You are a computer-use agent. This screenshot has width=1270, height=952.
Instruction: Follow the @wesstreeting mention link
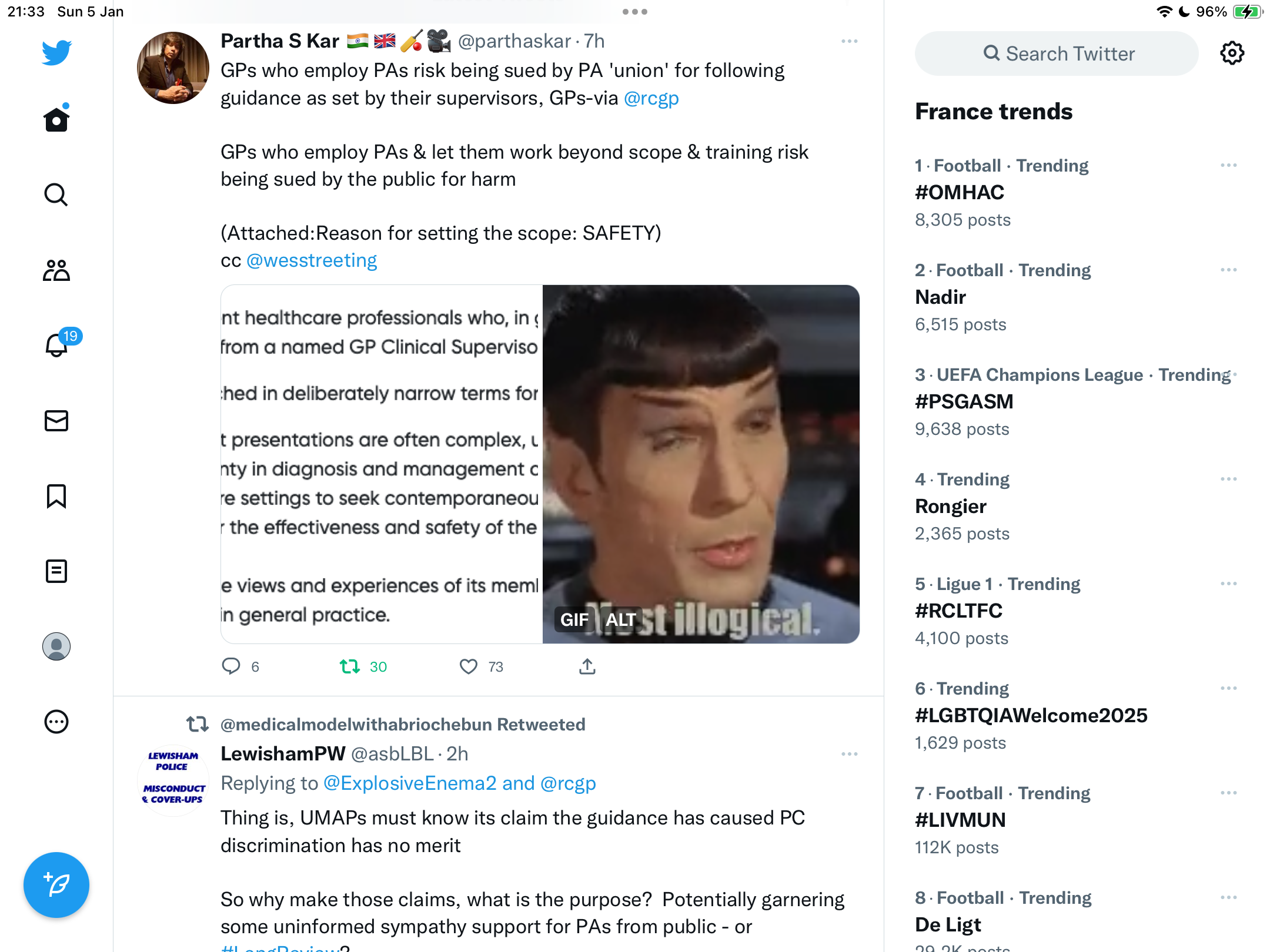[312, 260]
